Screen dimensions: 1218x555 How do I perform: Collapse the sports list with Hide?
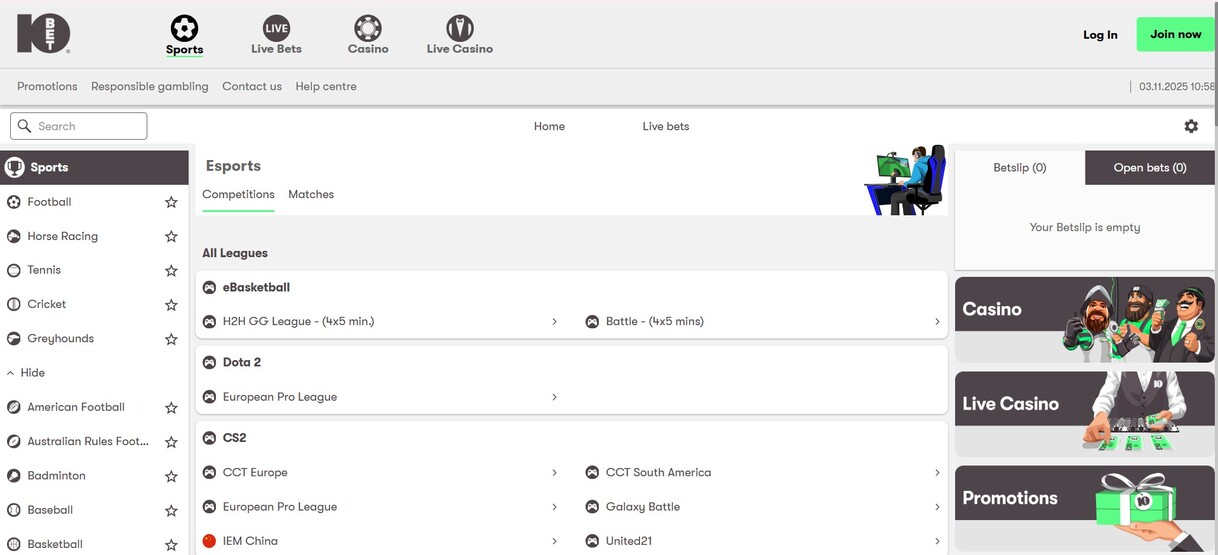(x=26, y=373)
